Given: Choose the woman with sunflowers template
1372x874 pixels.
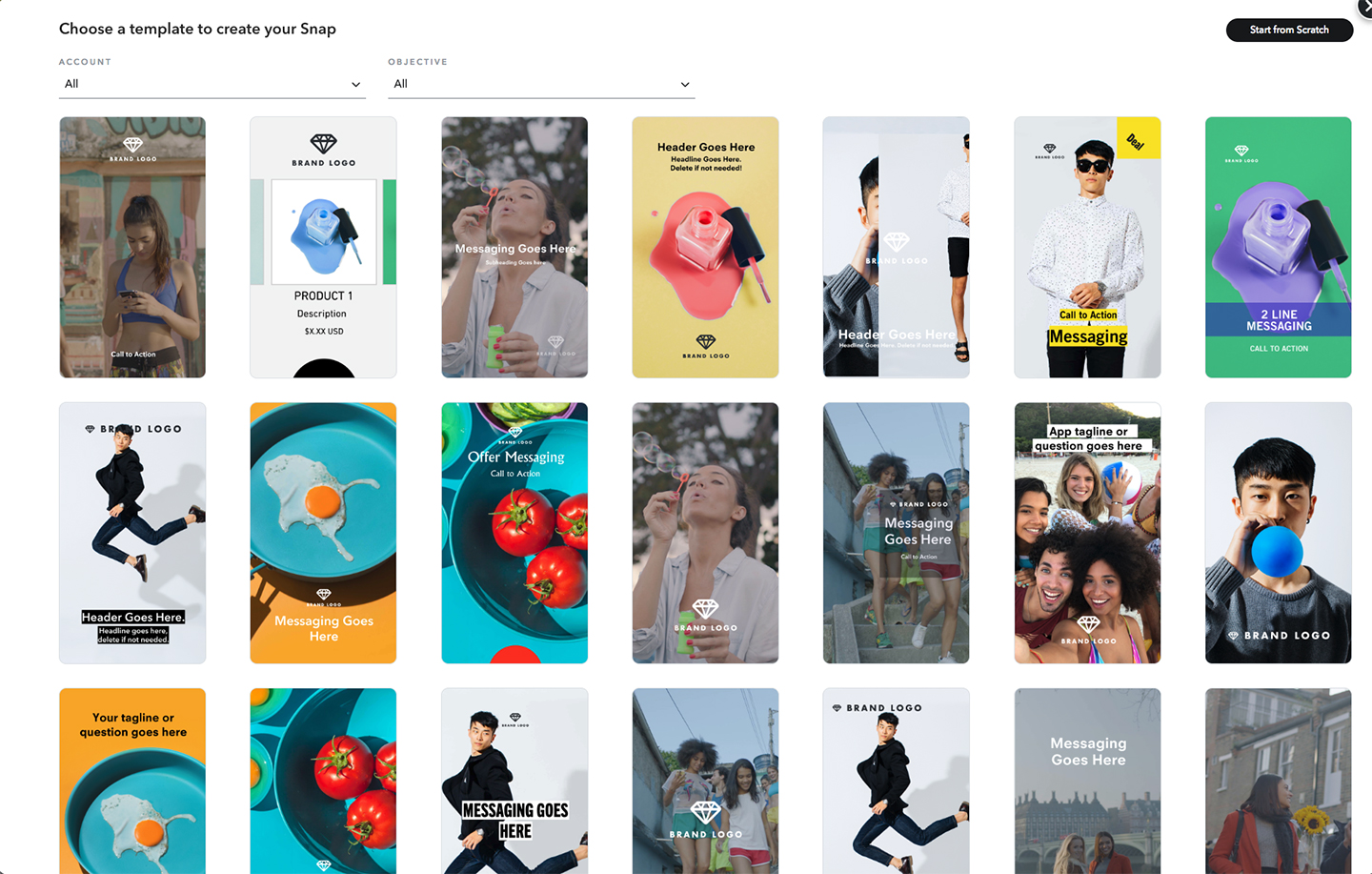Looking at the screenshot, I should point(1278,781).
